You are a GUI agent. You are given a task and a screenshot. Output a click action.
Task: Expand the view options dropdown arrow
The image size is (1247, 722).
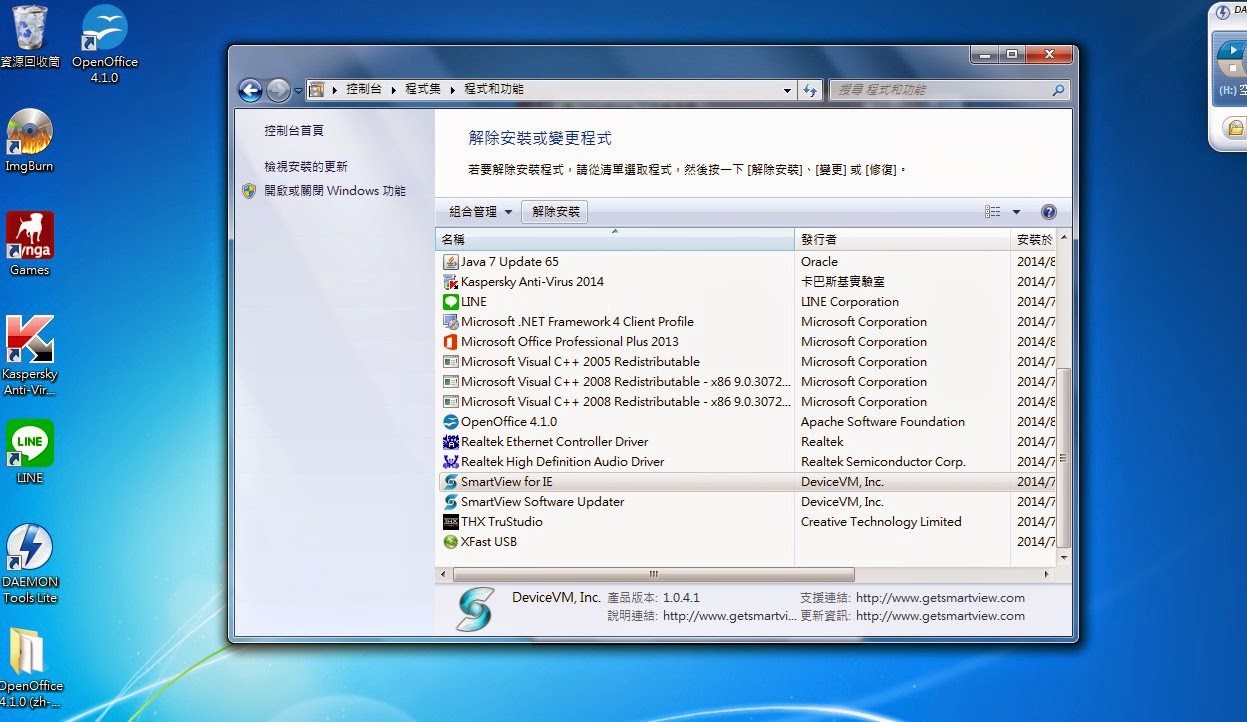(x=1016, y=212)
